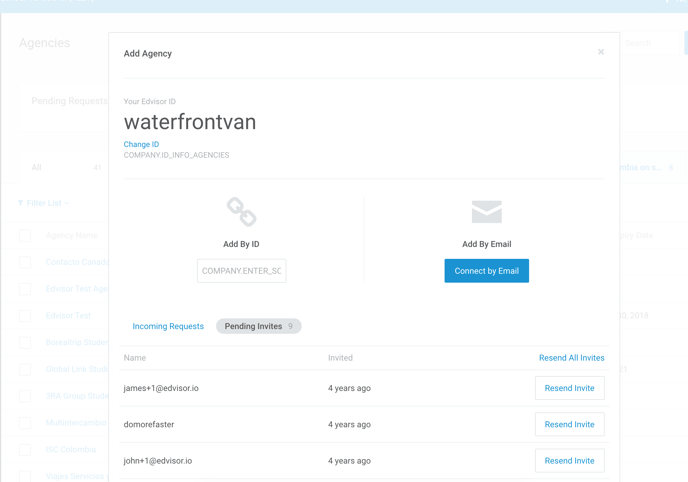Focus the Add By ID input field

pos(241,271)
